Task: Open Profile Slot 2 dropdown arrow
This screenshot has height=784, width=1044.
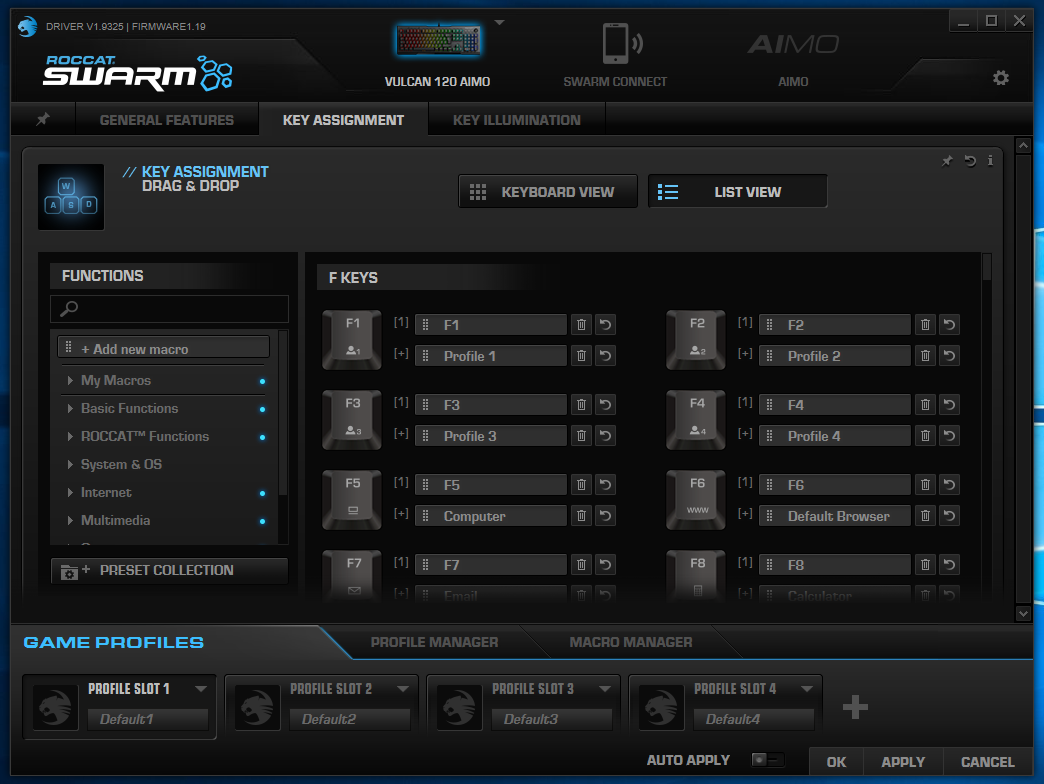Action: pyautogui.click(x=403, y=688)
